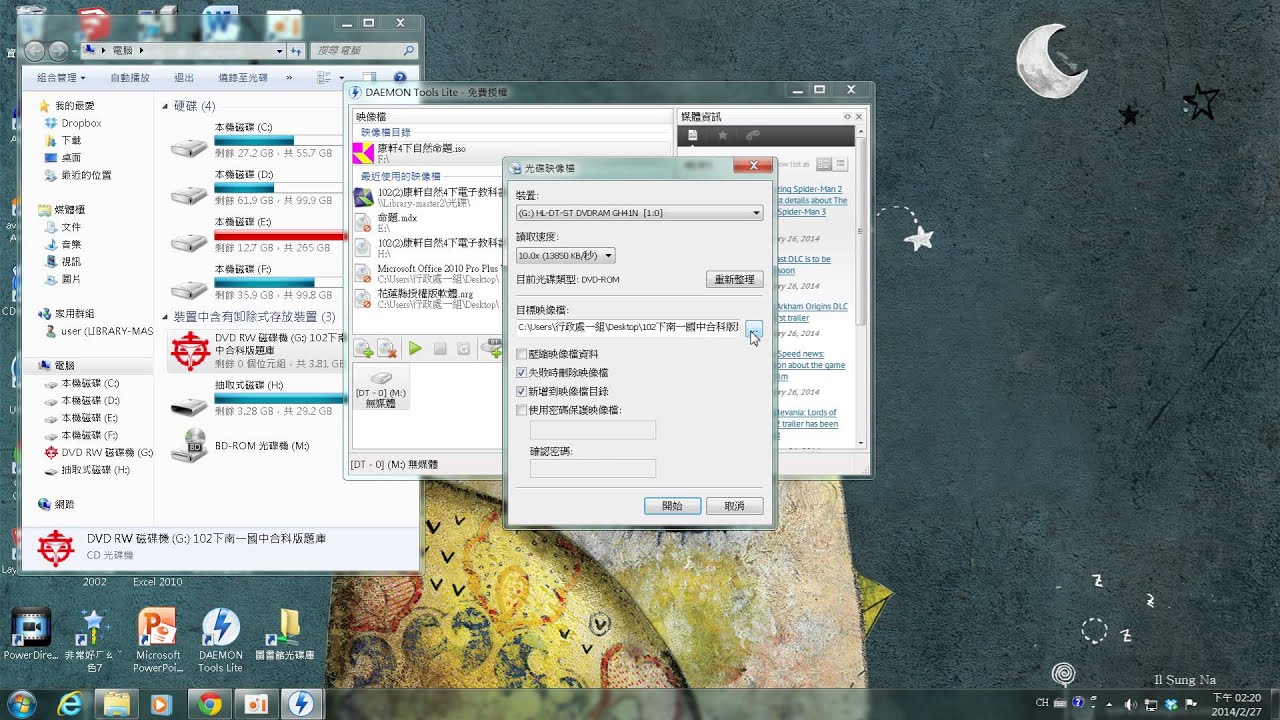The width and height of the screenshot is (1280, 720).
Task: Click 自動播放 in Explorer toolbar
Action: 130,77
